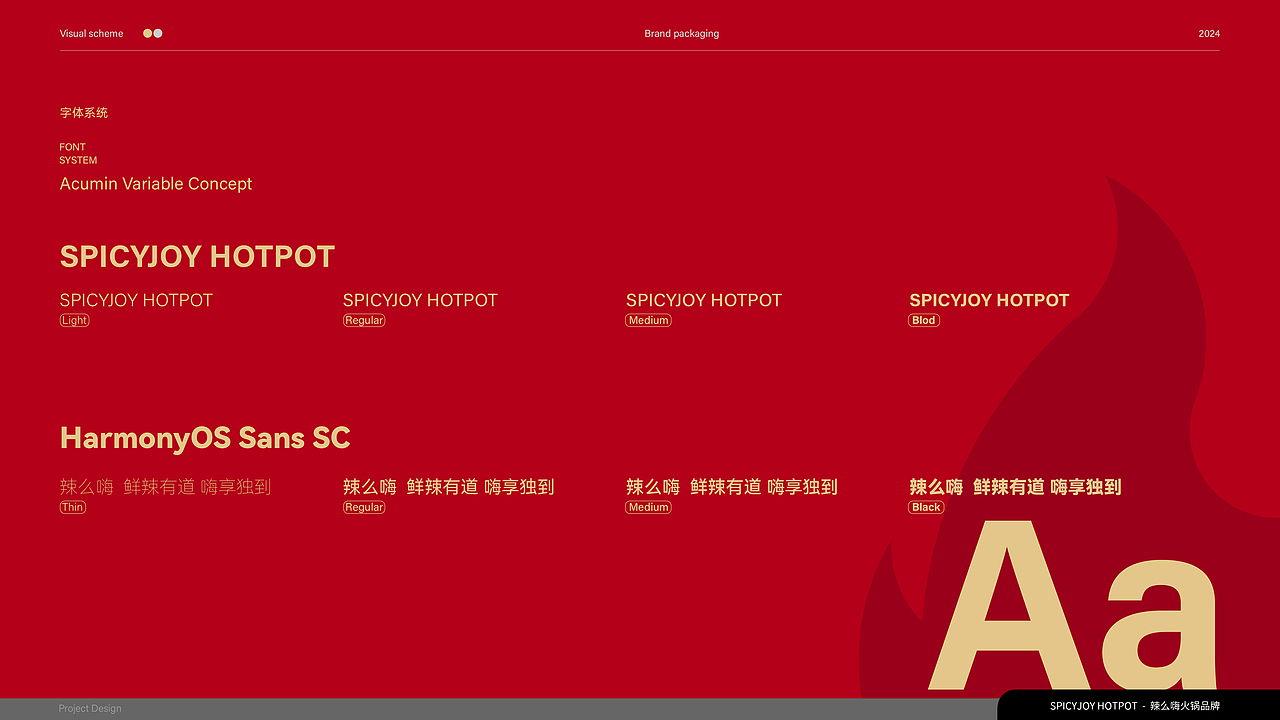Click the Chinese slogan above Black tag

[x=1015, y=487]
